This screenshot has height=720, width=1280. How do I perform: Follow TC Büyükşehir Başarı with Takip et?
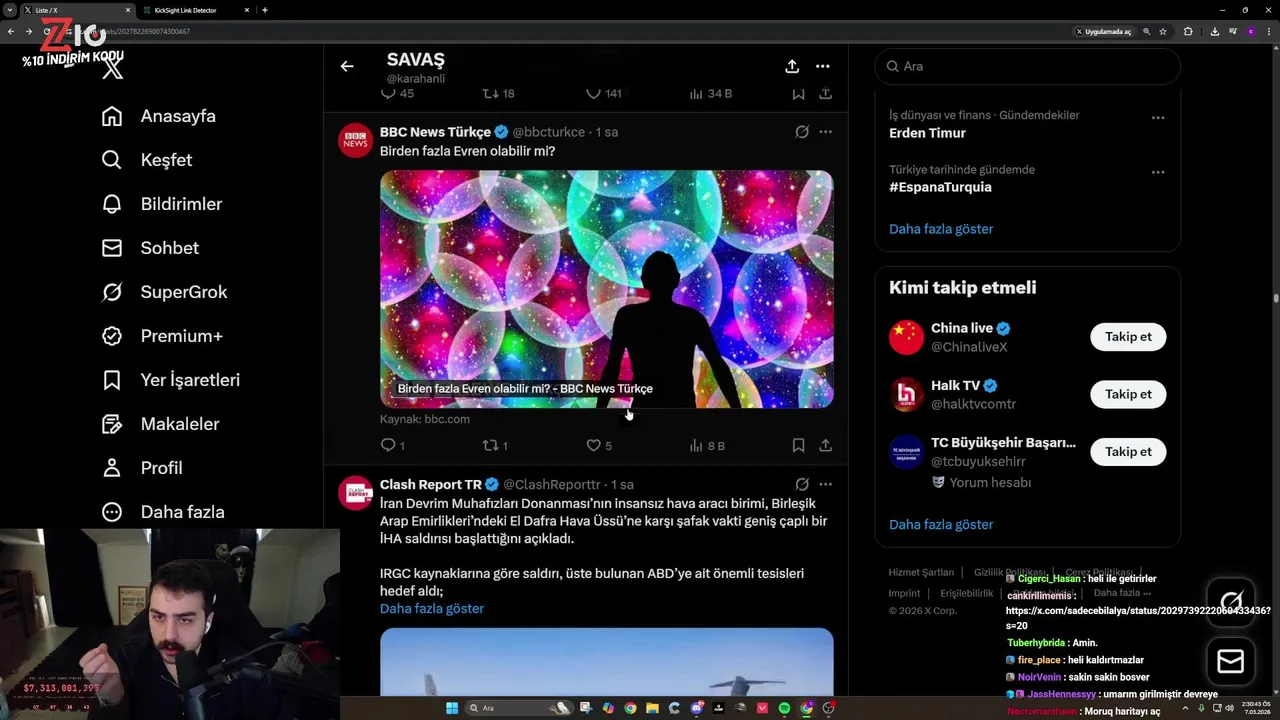(1128, 452)
